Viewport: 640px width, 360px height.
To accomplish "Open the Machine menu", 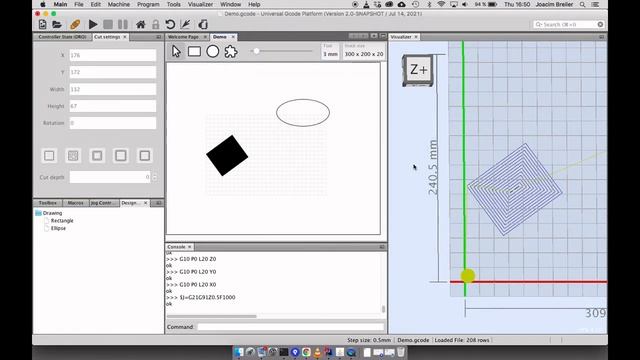I will 118,4.
